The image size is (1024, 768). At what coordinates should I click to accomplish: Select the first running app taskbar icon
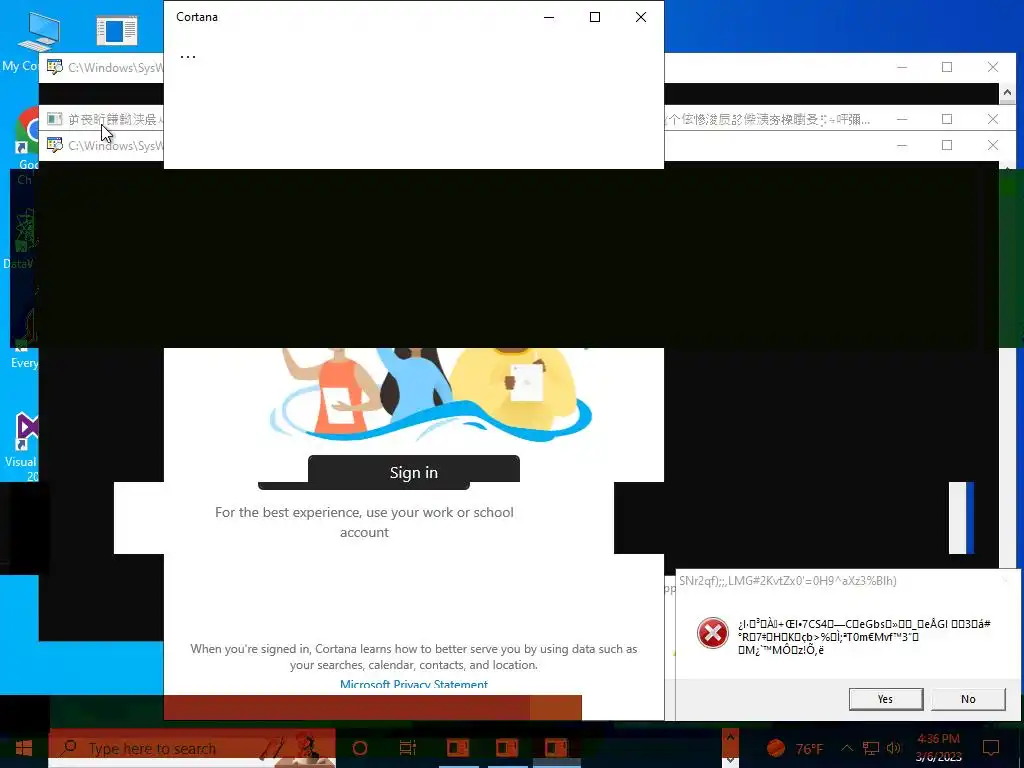point(458,748)
